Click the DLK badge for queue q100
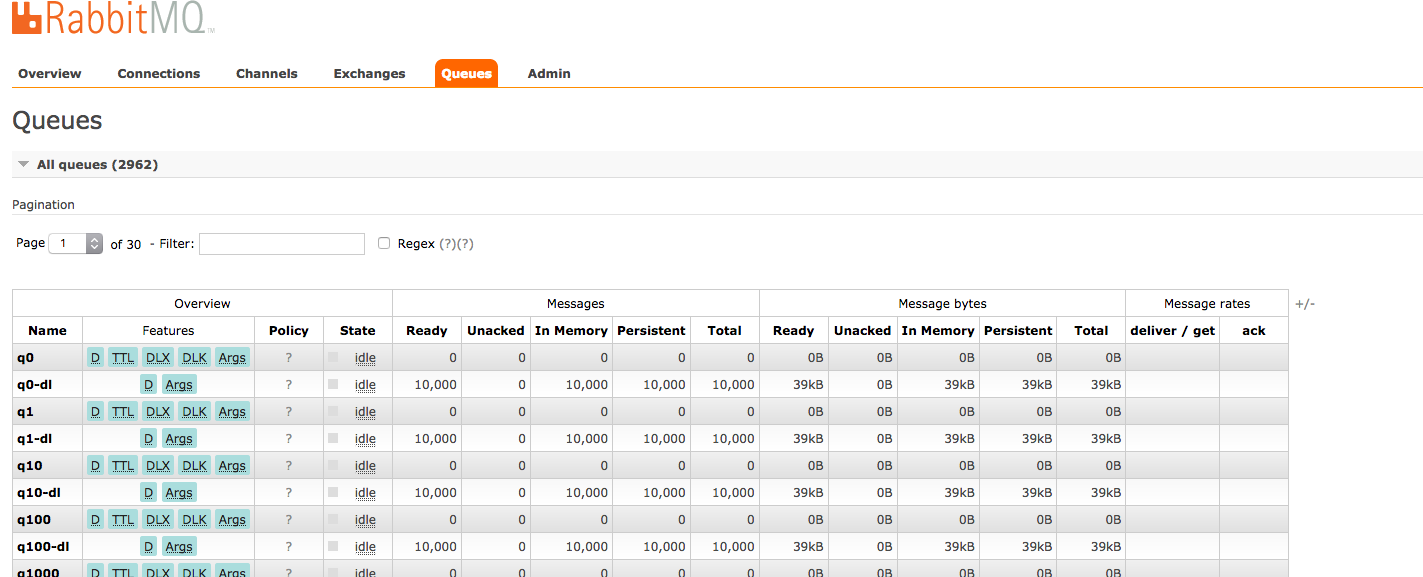 coord(194,519)
